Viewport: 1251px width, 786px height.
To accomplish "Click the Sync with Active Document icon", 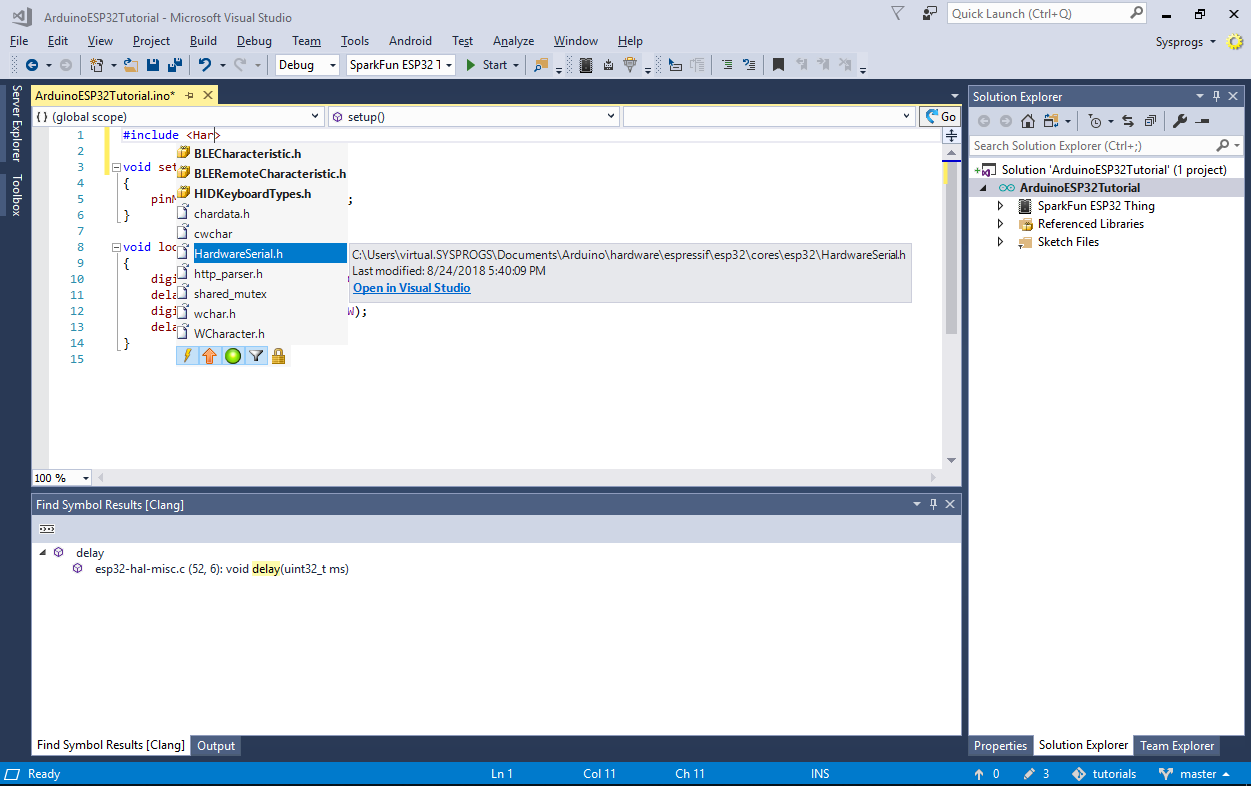I will (1128, 121).
